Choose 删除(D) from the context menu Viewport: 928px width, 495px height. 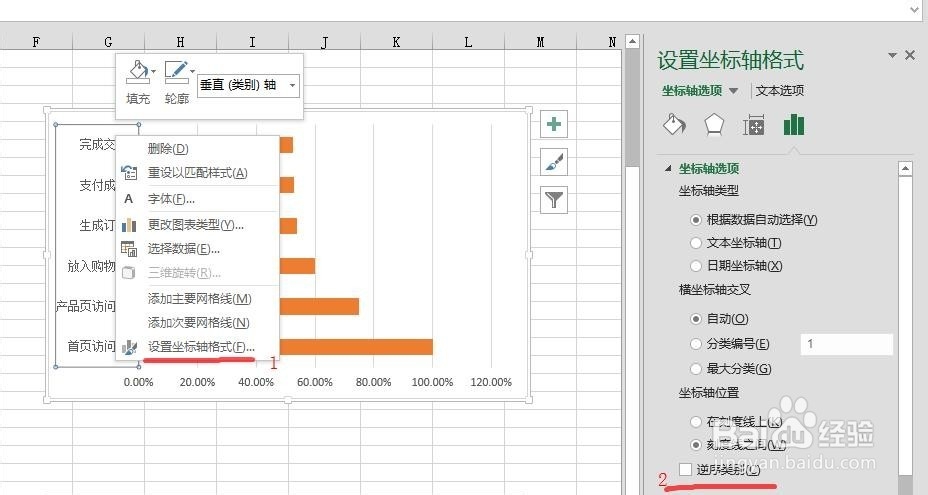pyautogui.click(x=168, y=149)
